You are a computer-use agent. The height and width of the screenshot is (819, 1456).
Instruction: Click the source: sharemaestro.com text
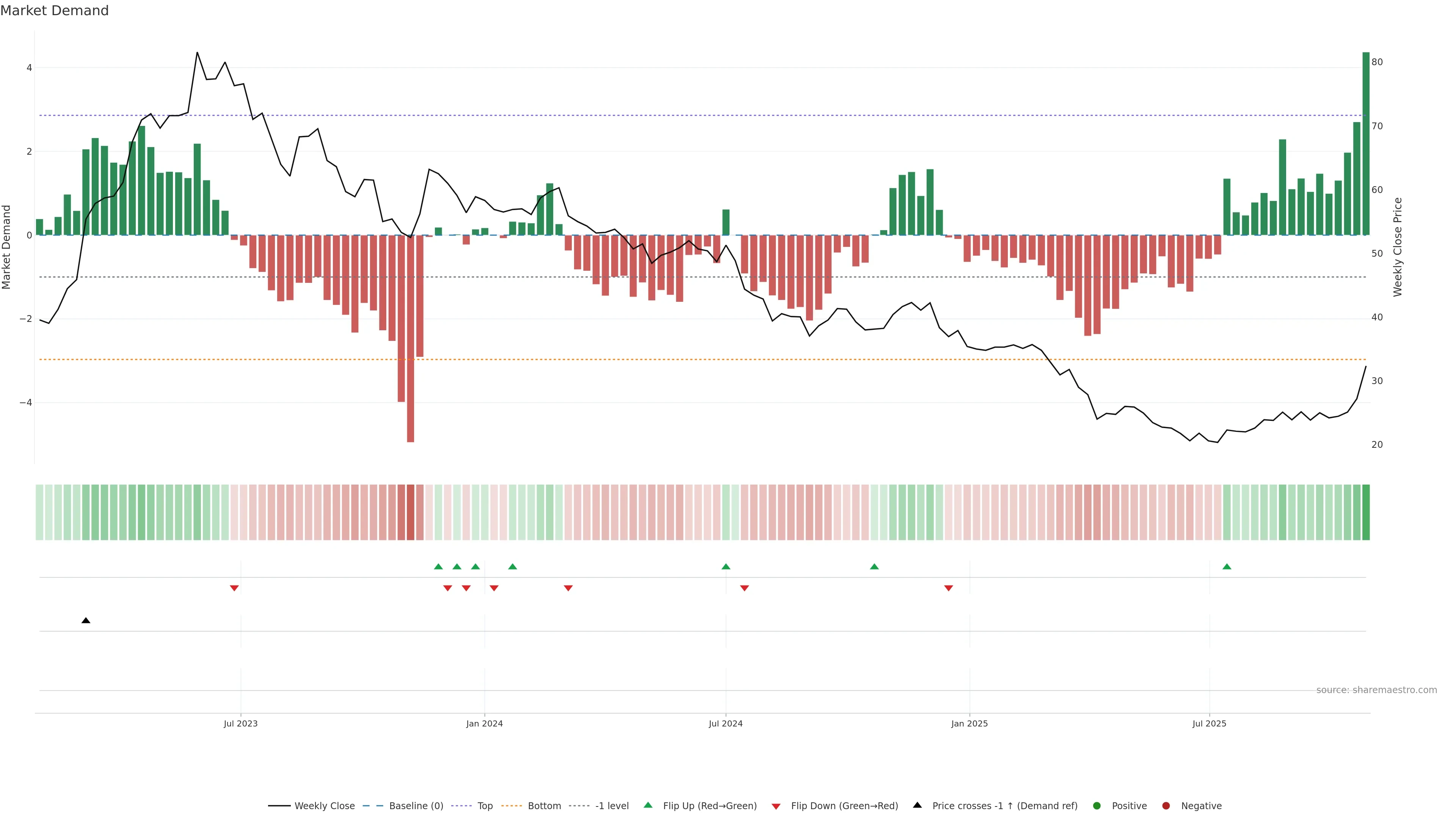click(x=1376, y=690)
